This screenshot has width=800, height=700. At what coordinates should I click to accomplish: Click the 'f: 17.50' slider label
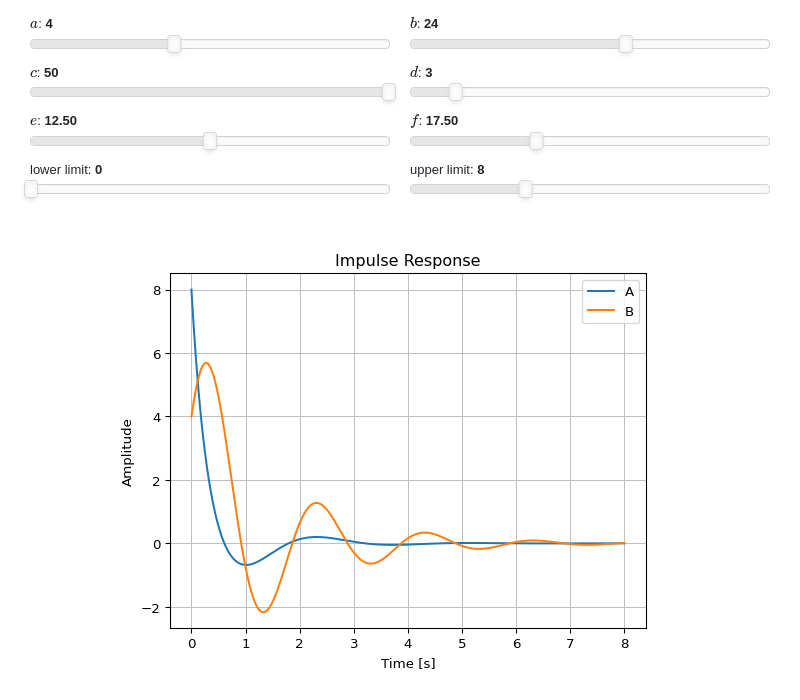(434, 121)
